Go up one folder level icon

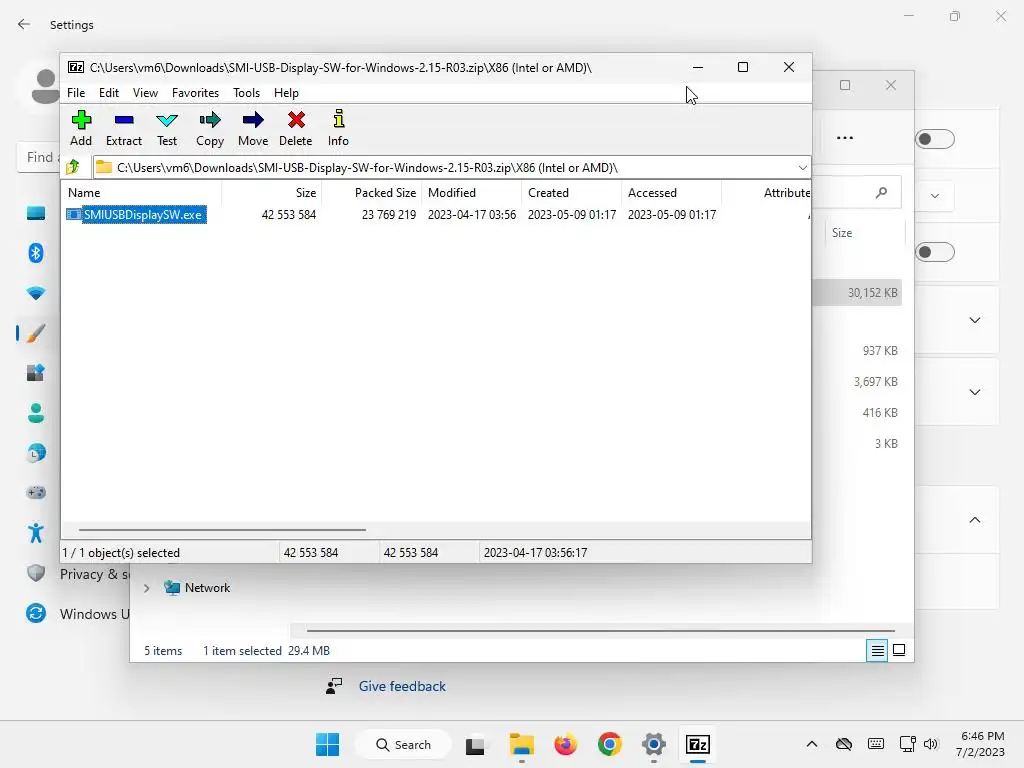[72, 167]
